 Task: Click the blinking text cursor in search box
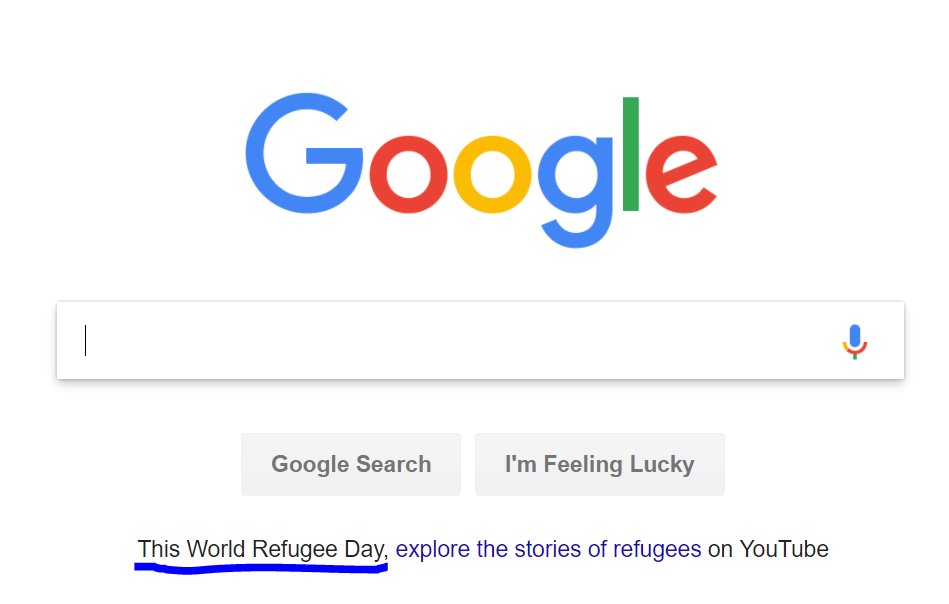click(x=85, y=341)
